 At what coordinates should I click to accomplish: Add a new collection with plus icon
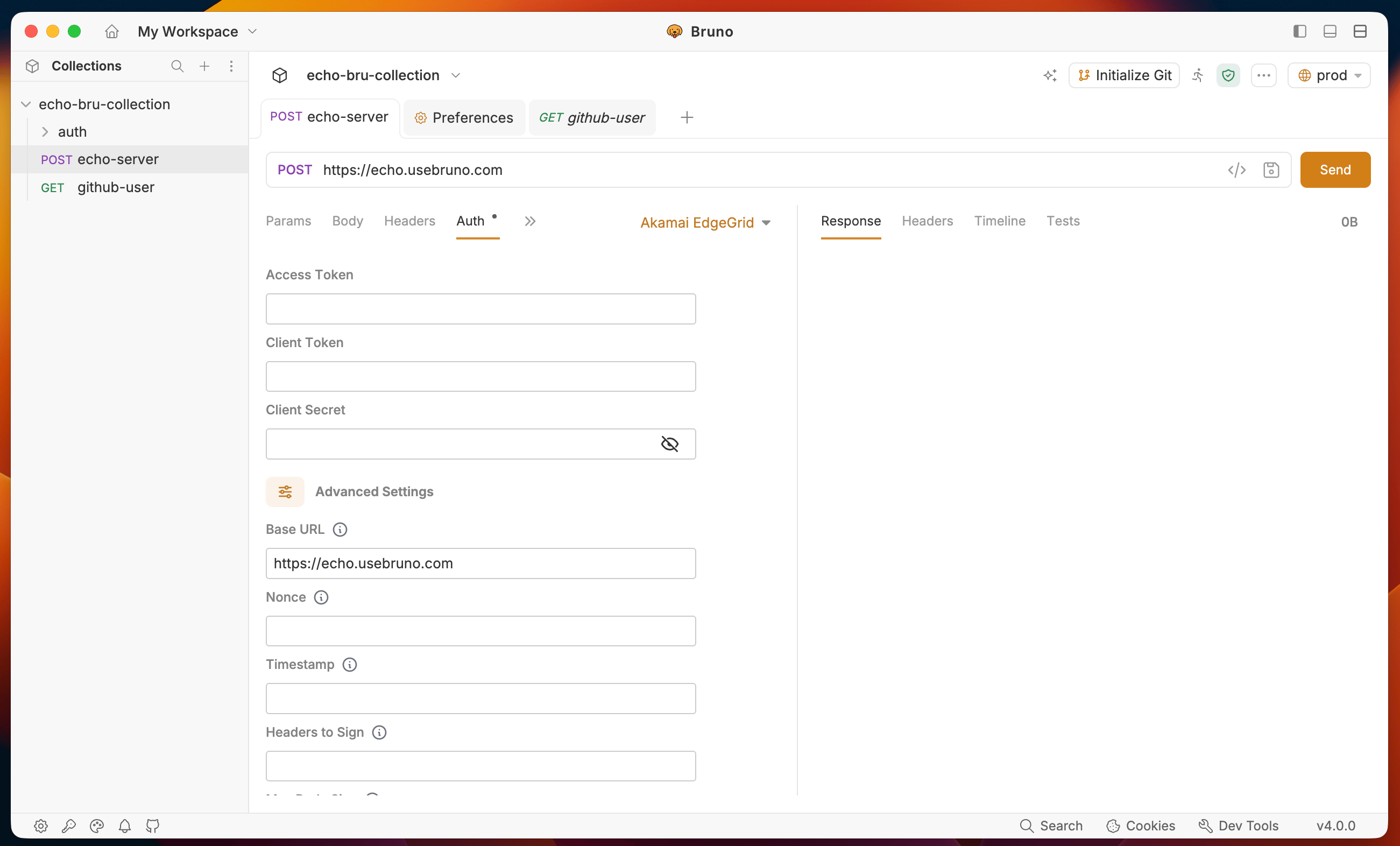204,66
